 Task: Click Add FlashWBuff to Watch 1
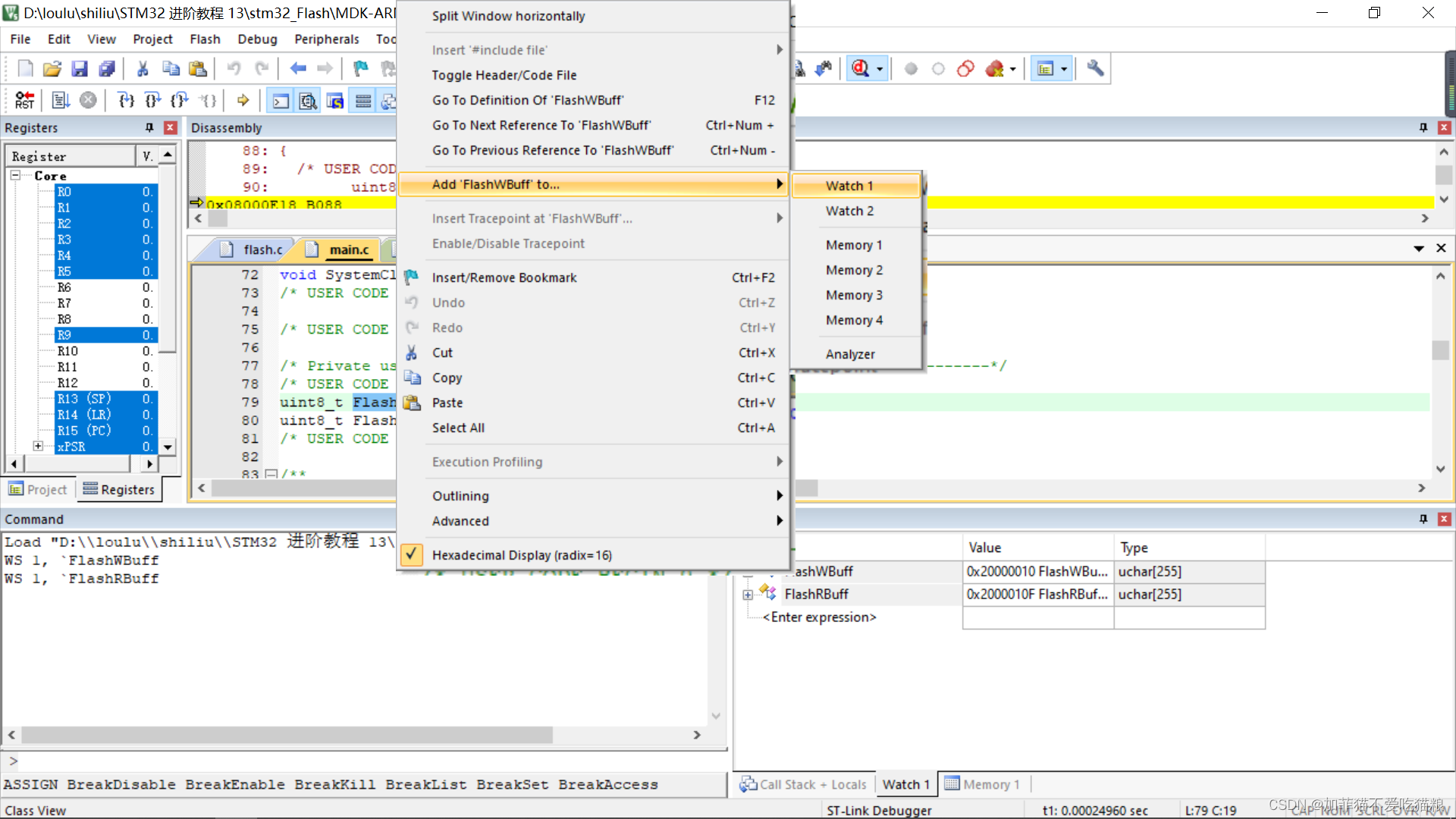[x=850, y=185]
